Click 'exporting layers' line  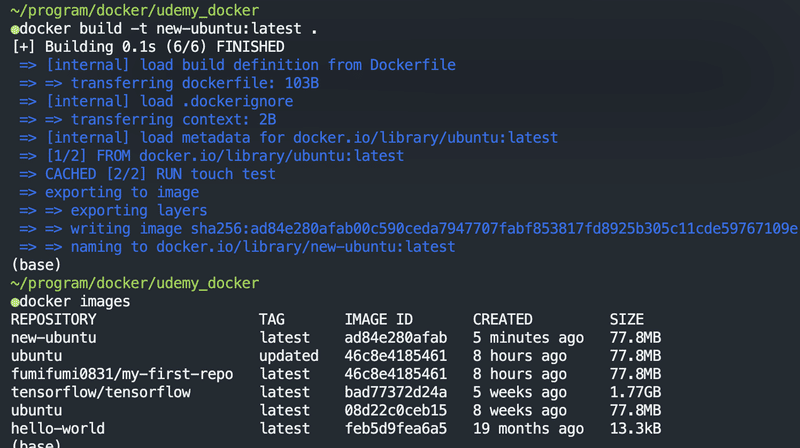tap(113, 210)
